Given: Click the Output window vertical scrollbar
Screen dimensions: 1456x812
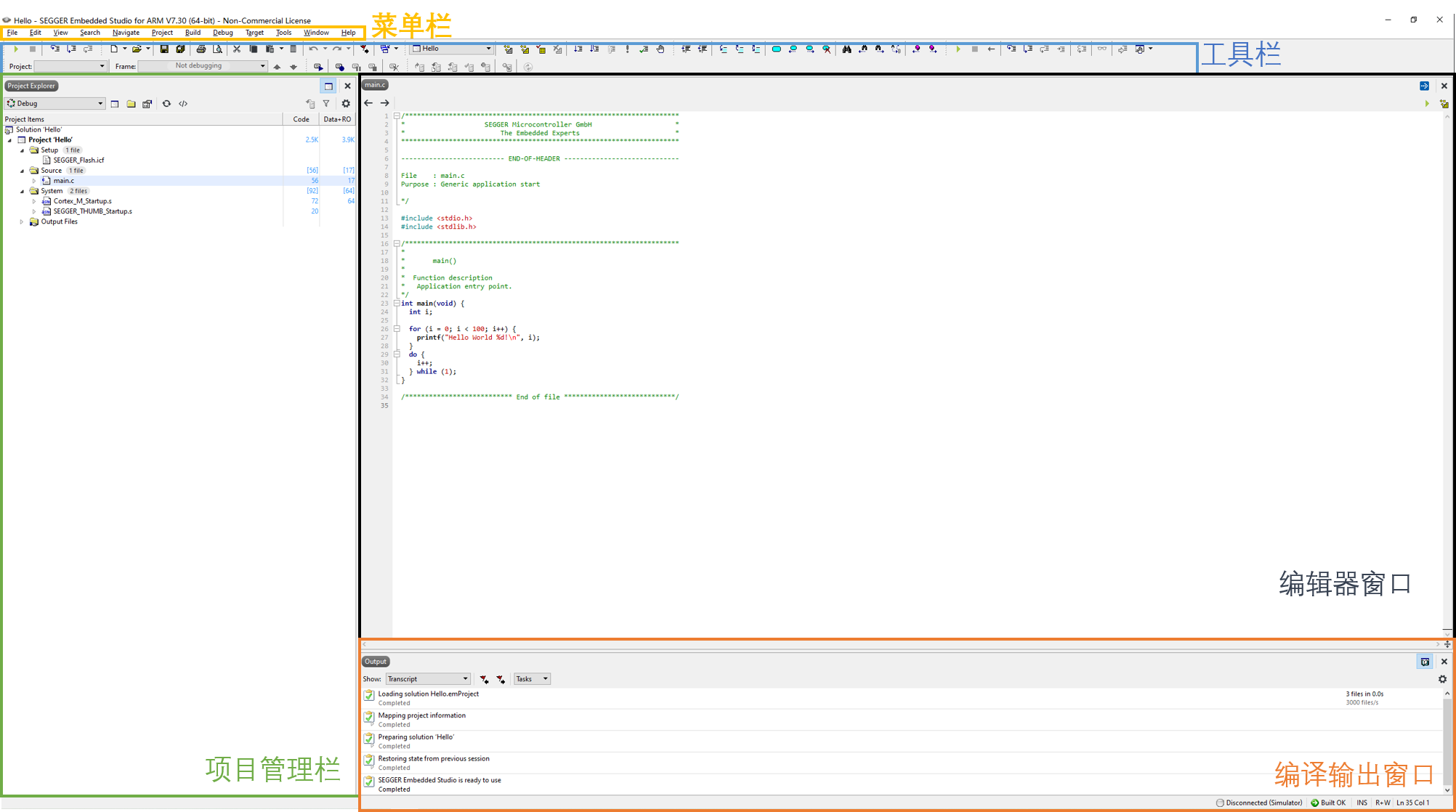Looking at the screenshot, I should click(1447, 741).
